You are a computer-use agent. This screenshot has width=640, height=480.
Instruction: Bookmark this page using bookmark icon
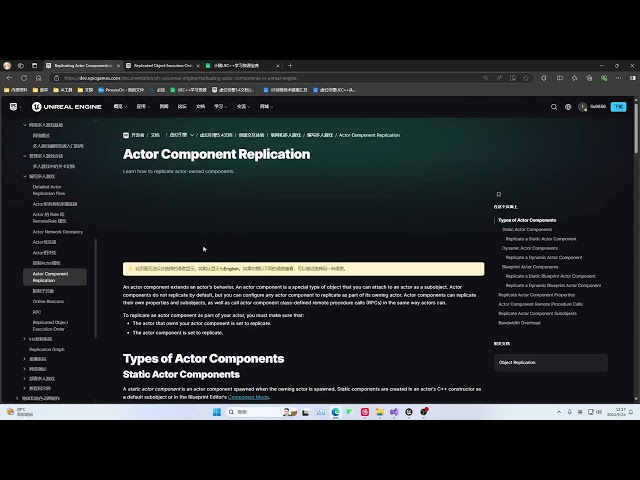[498, 194]
